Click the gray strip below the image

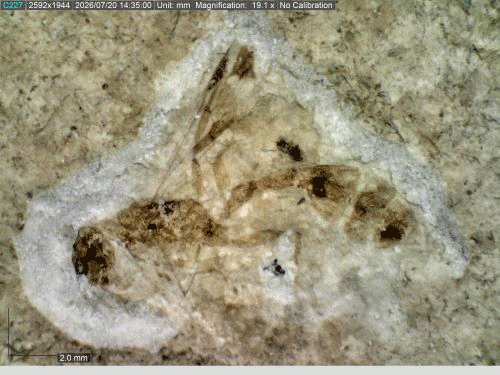coord(250,370)
